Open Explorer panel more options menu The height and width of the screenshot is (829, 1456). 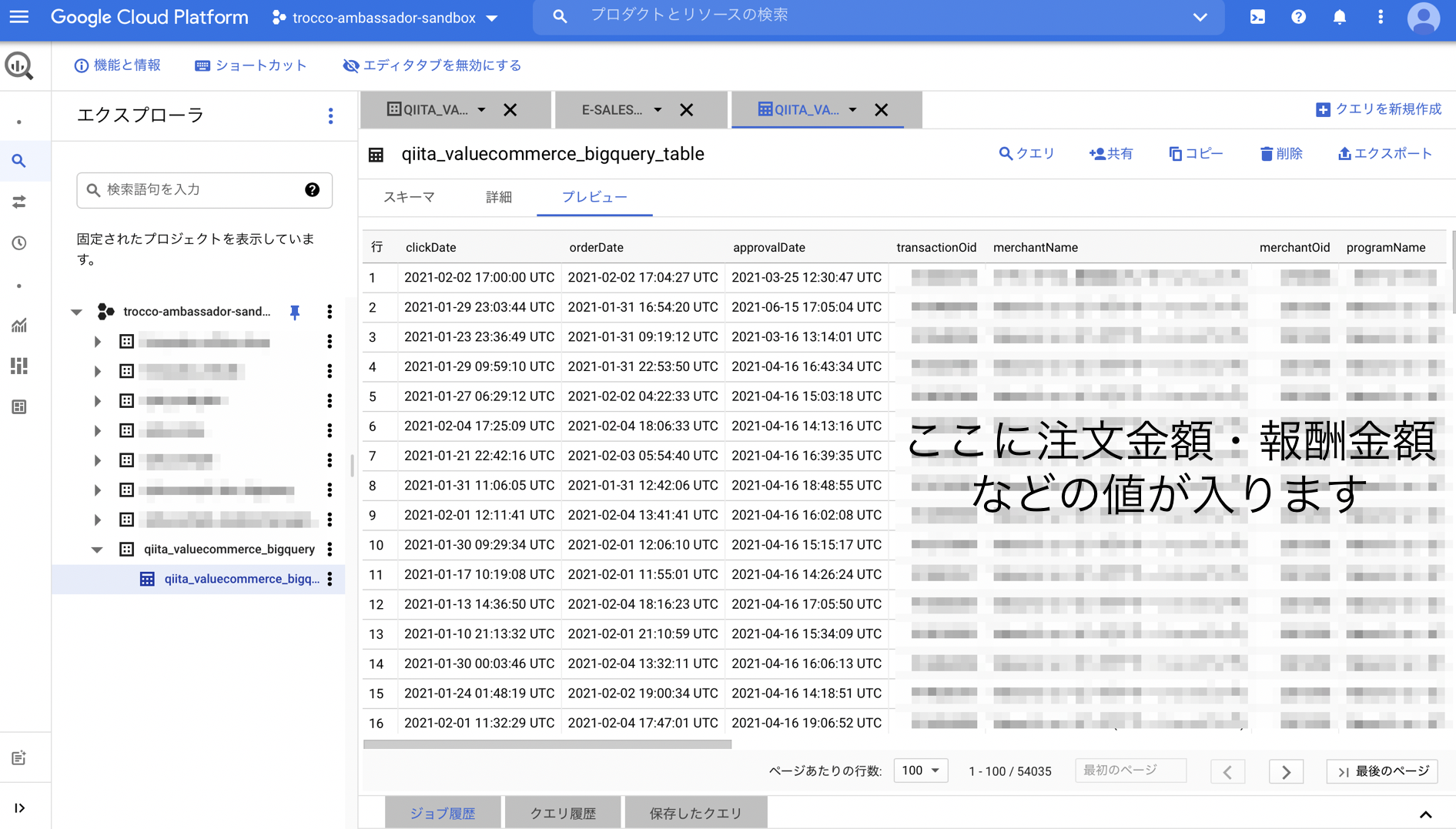coord(330,115)
